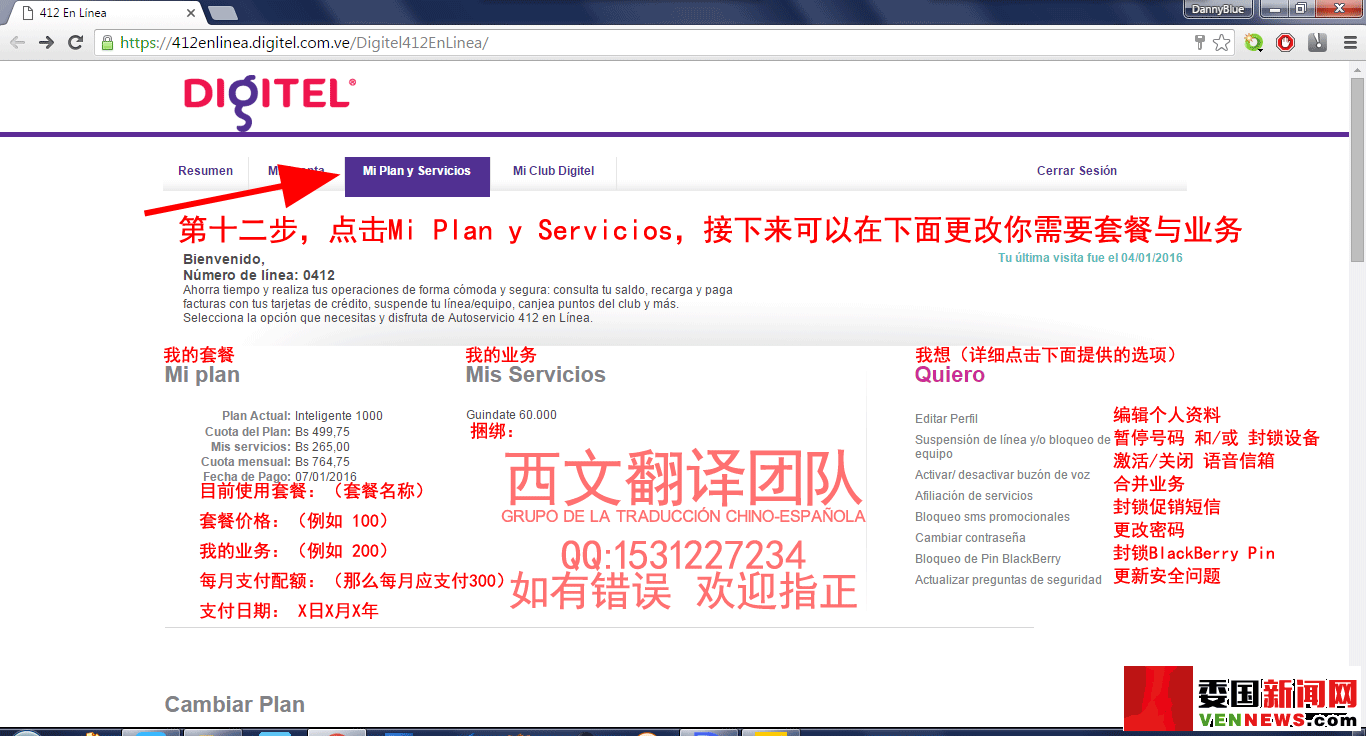Go to the Resumen tab
This screenshot has width=1366, height=736.
205,171
